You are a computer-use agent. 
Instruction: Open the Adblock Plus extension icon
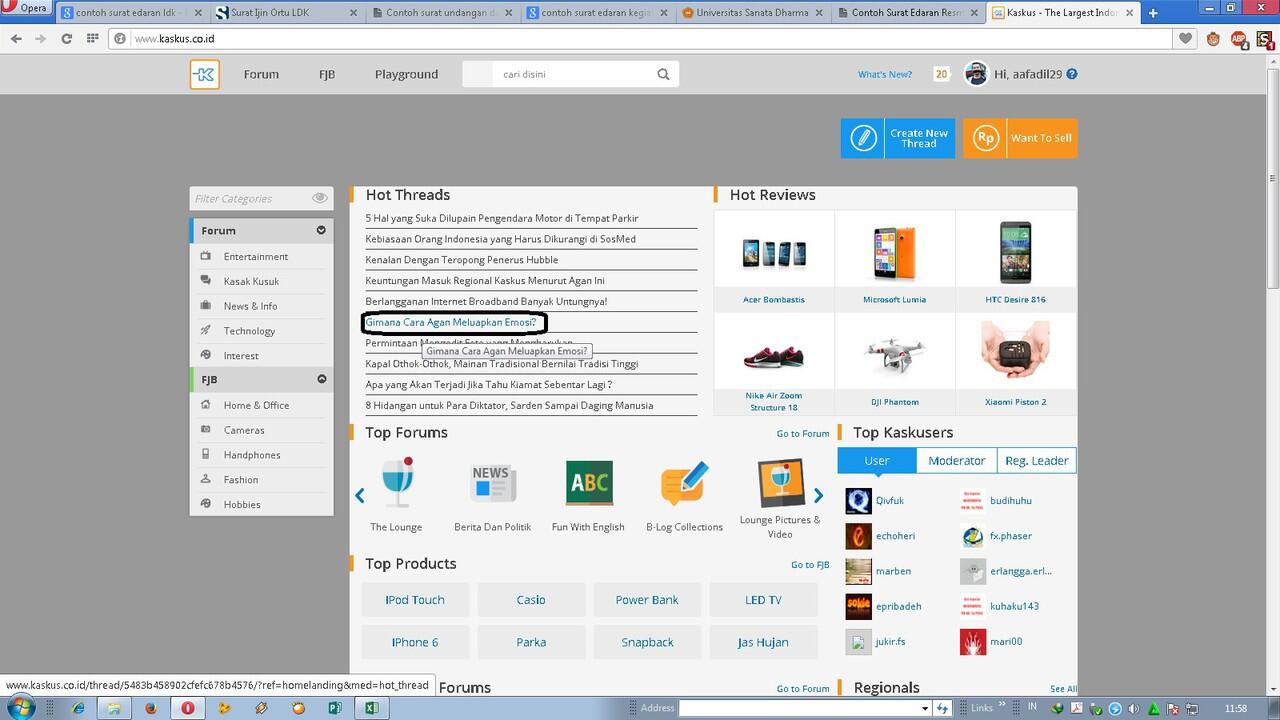(1238, 39)
